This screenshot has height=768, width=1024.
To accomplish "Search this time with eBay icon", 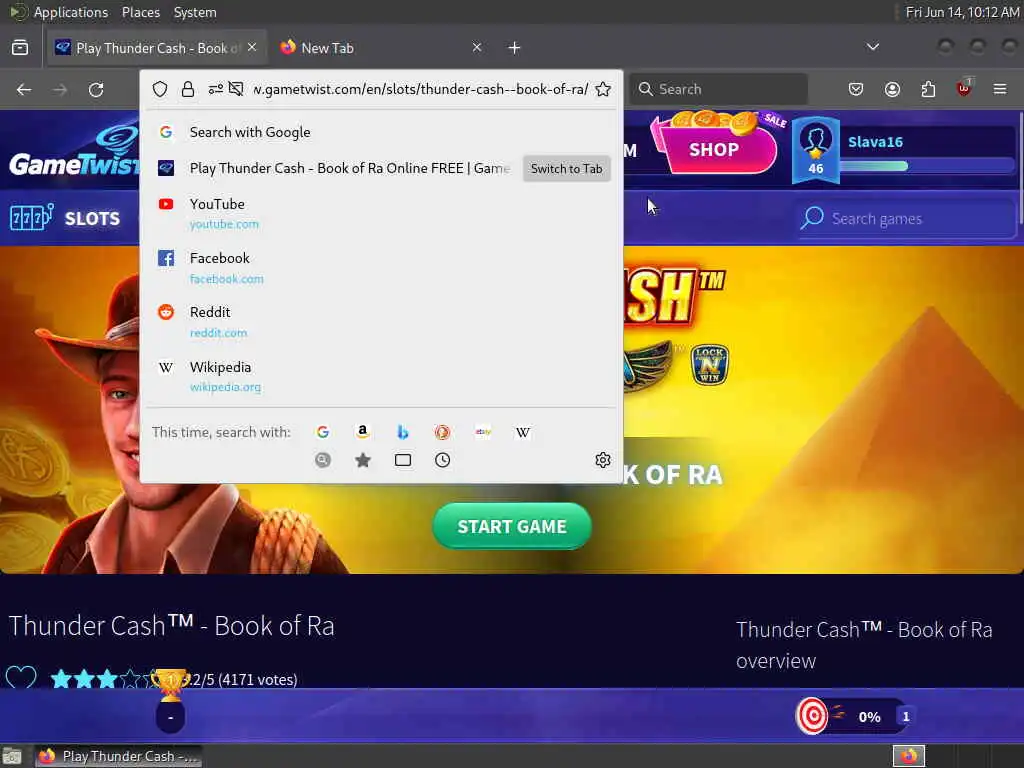I will point(483,432).
